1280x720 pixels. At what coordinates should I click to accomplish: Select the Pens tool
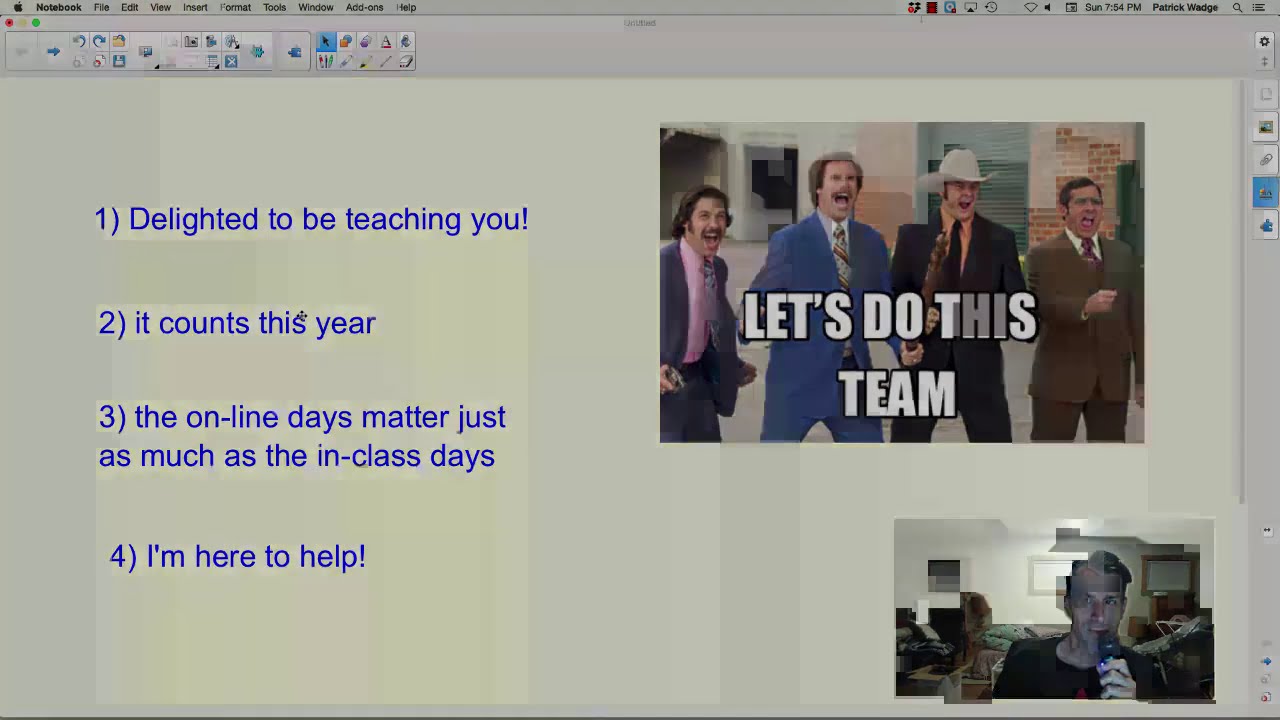[x=325, y=61]
